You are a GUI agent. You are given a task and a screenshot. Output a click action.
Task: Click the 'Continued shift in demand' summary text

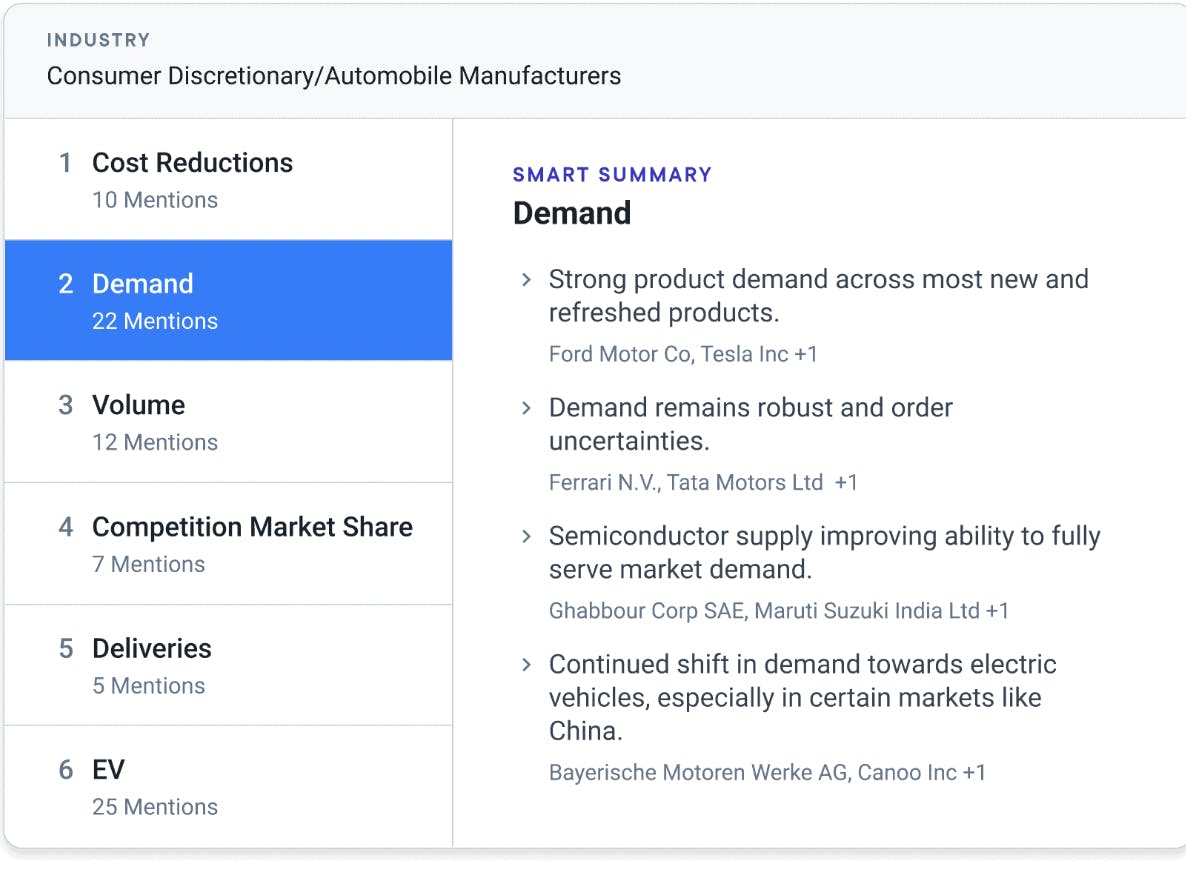point(802,697)
